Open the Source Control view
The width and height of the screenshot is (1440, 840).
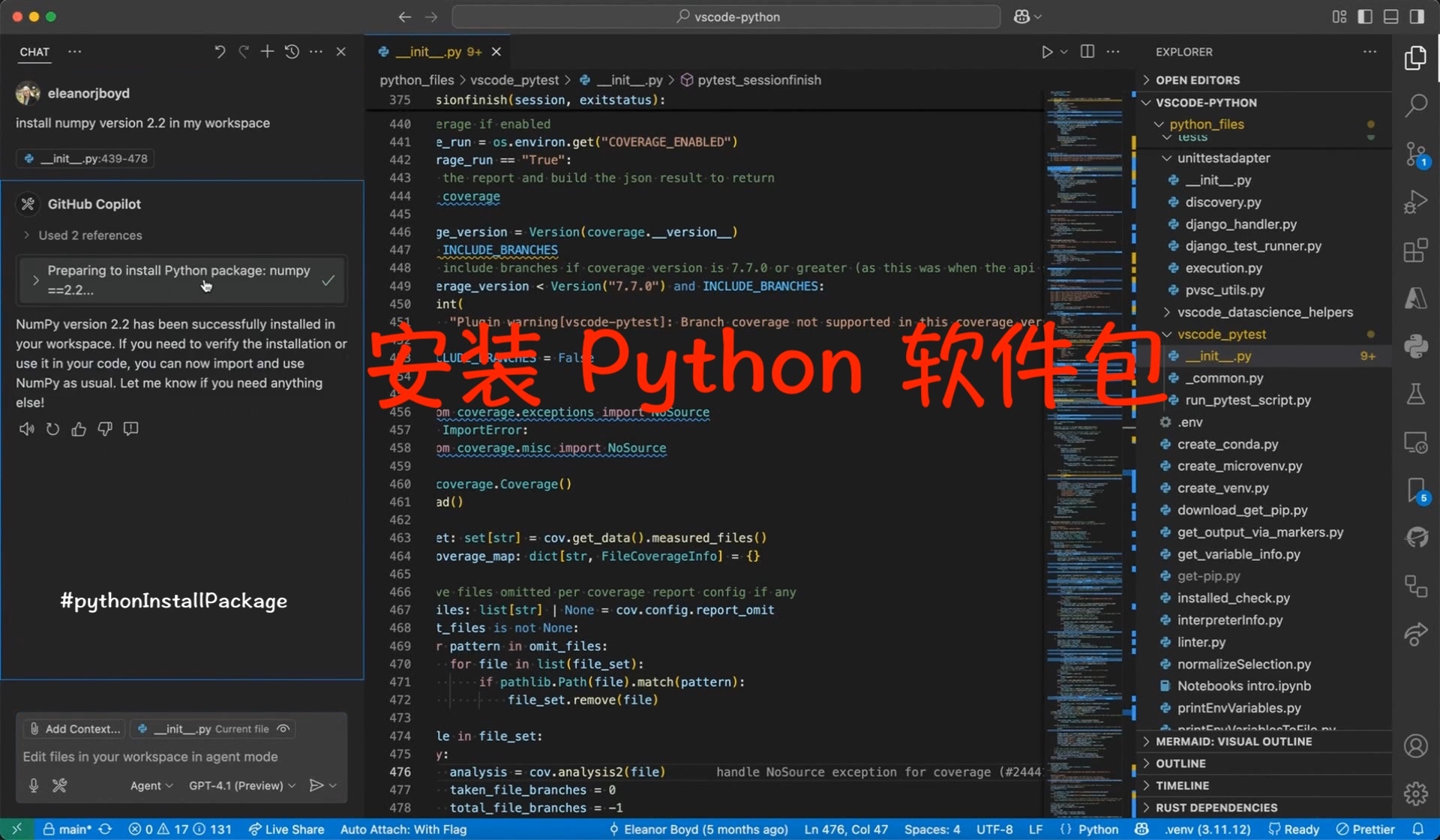tap(1415, 154)
